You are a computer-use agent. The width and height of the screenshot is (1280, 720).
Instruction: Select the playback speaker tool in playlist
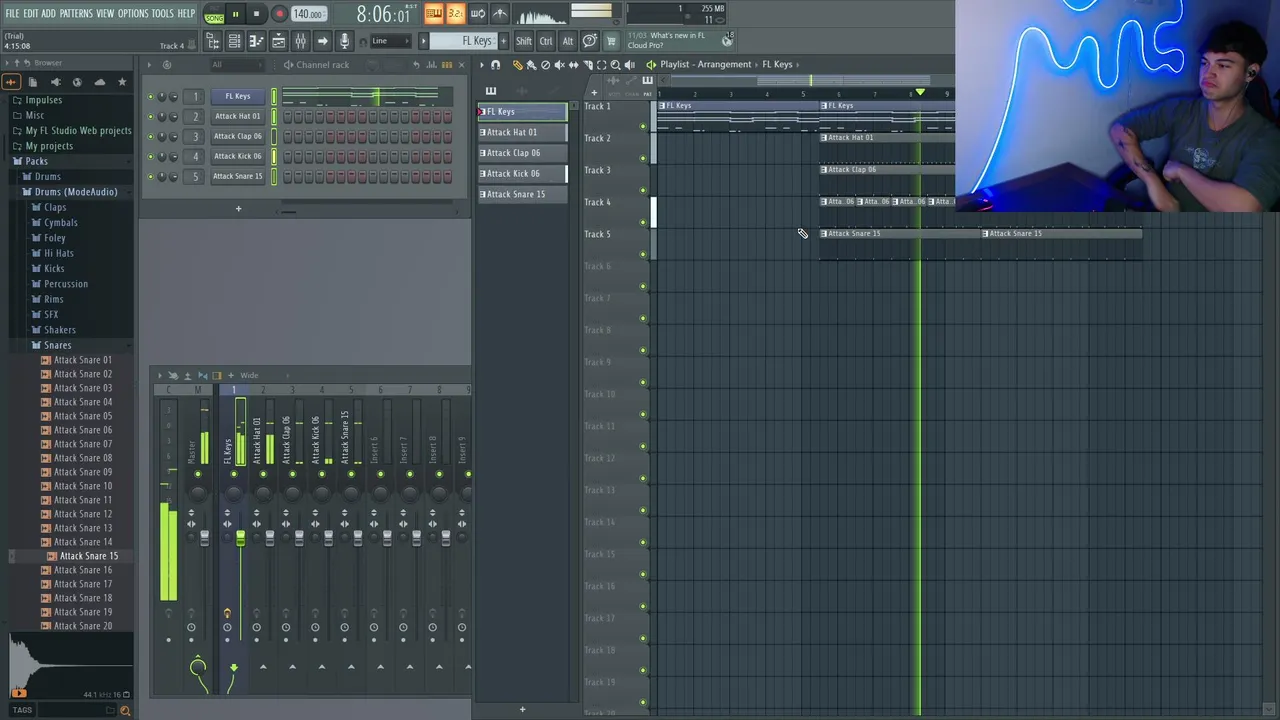629,64
